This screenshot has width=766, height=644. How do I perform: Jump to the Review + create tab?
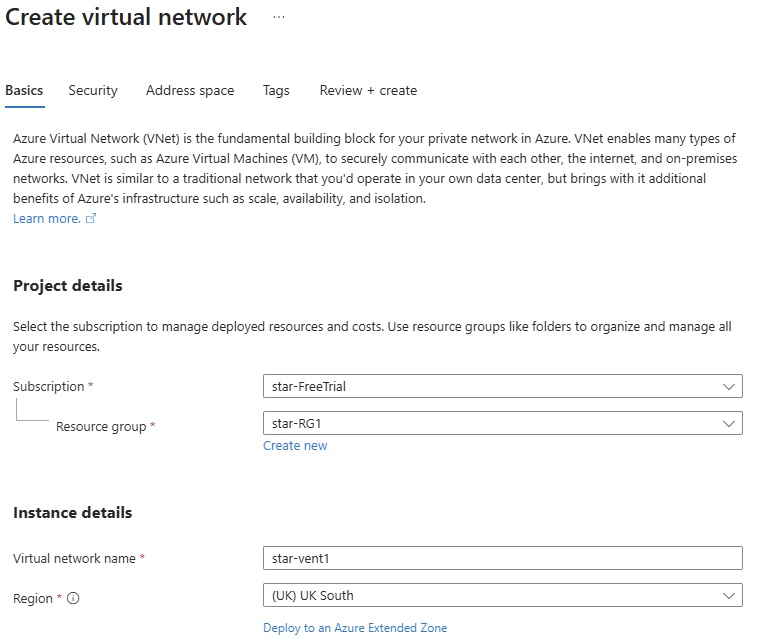point(368,90)
